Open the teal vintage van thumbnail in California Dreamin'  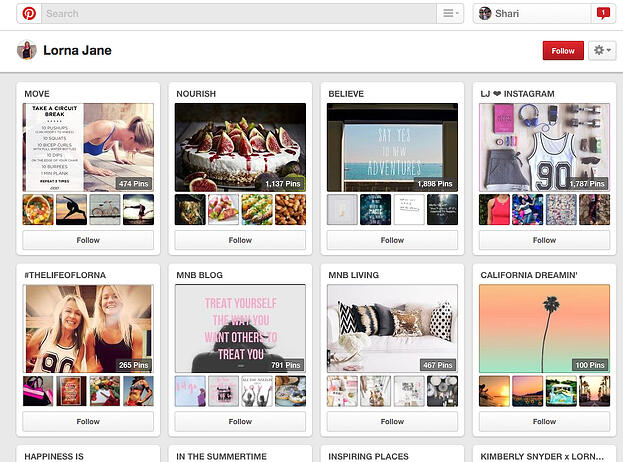point(561,391)
